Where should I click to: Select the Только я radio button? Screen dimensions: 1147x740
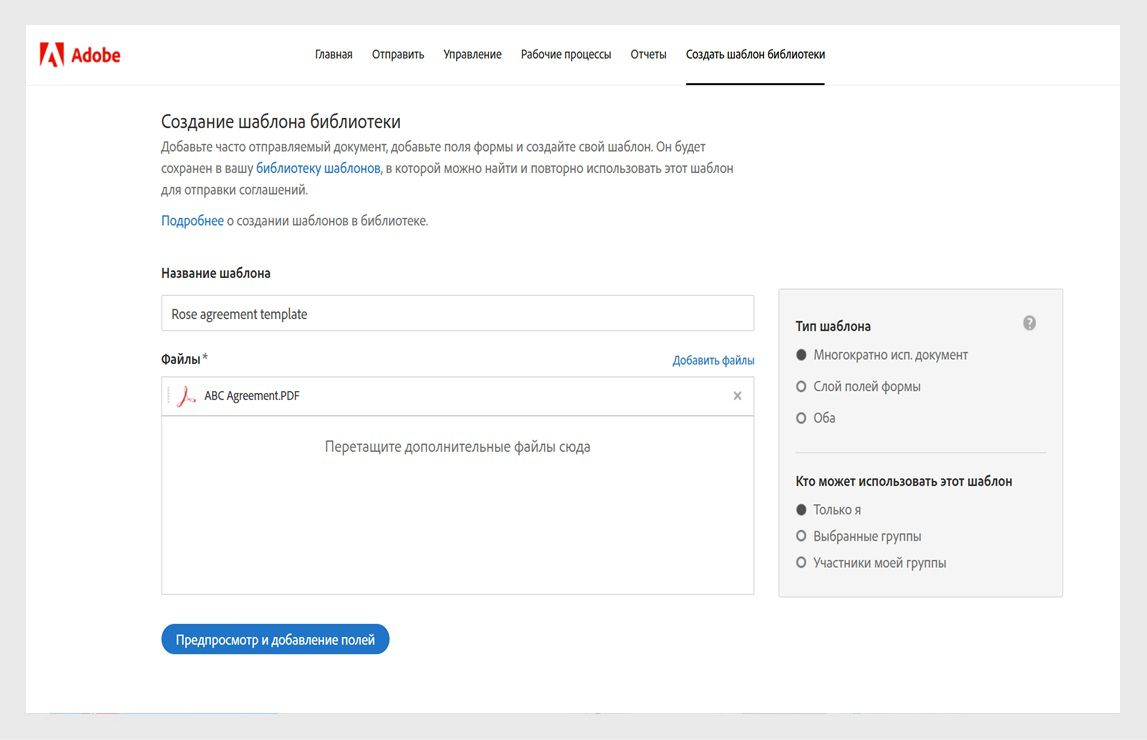coord(801,510)
